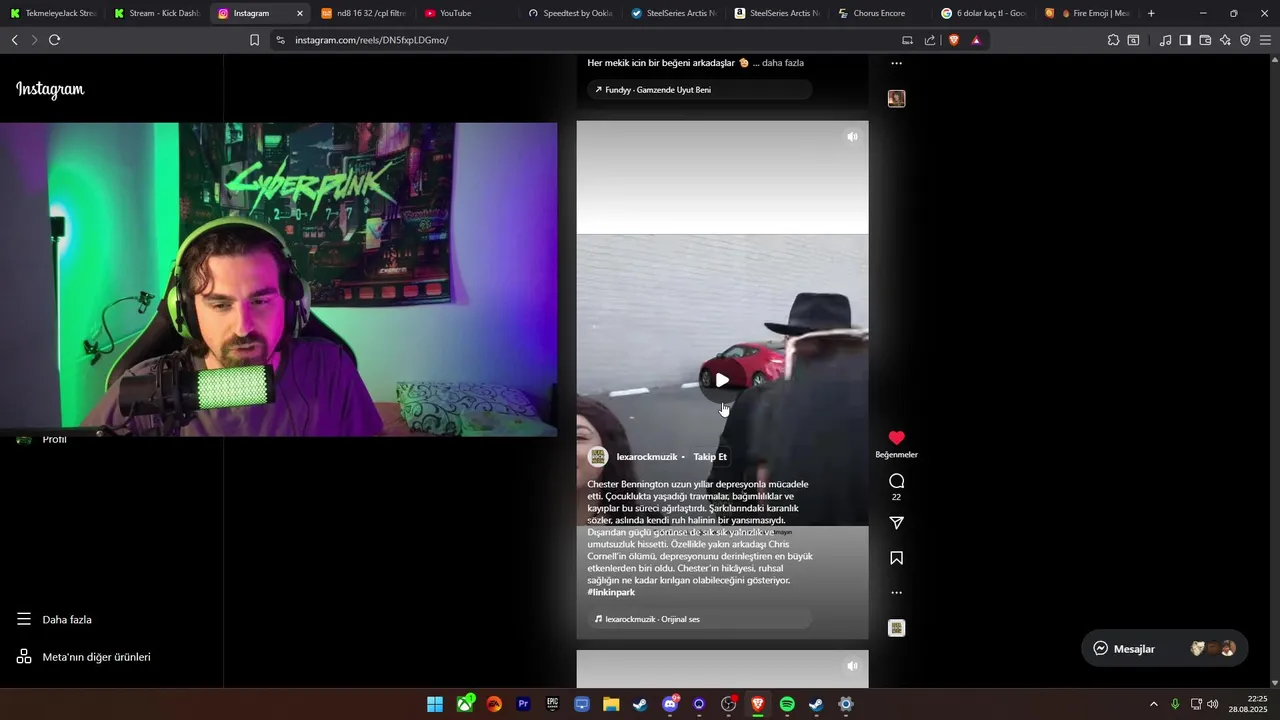Mute the lexarockmuzik reel audio
This screenshot has width=1280, height=720.
852,137
